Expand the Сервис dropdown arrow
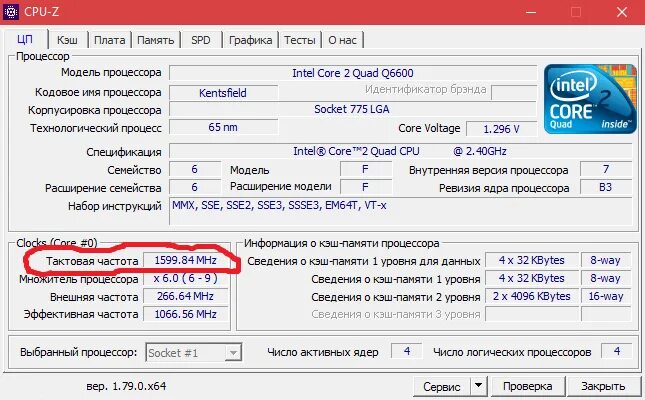Image resolution: width=645 pixels, height=400 pixels. coord(478,386)
